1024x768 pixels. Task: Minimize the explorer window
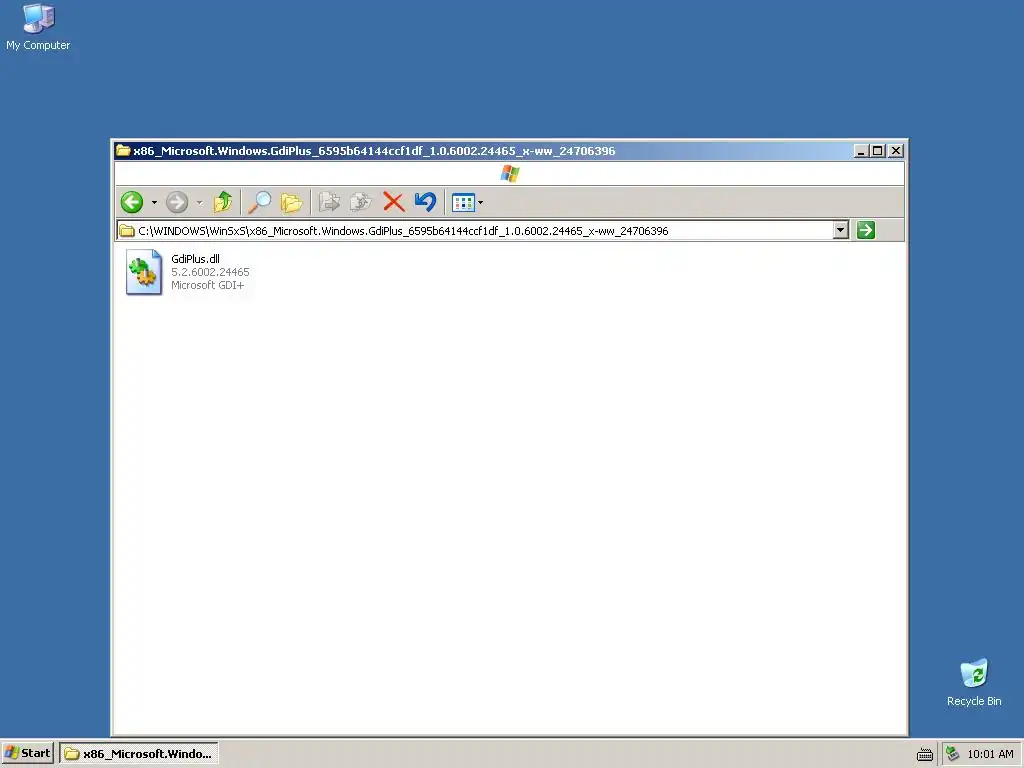[x=861, y=151]
